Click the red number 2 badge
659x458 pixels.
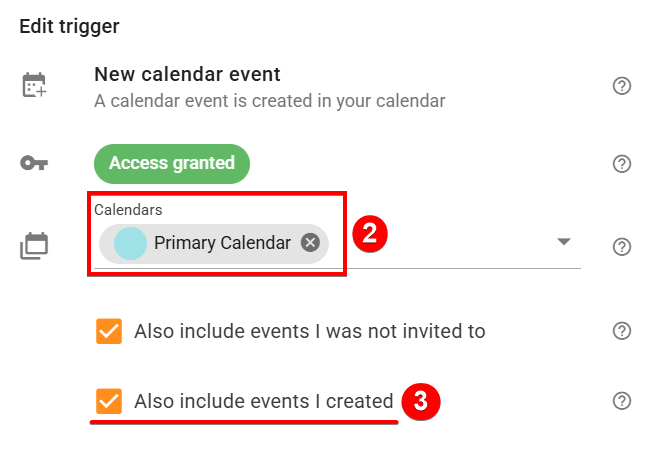(x=369, y=235)
